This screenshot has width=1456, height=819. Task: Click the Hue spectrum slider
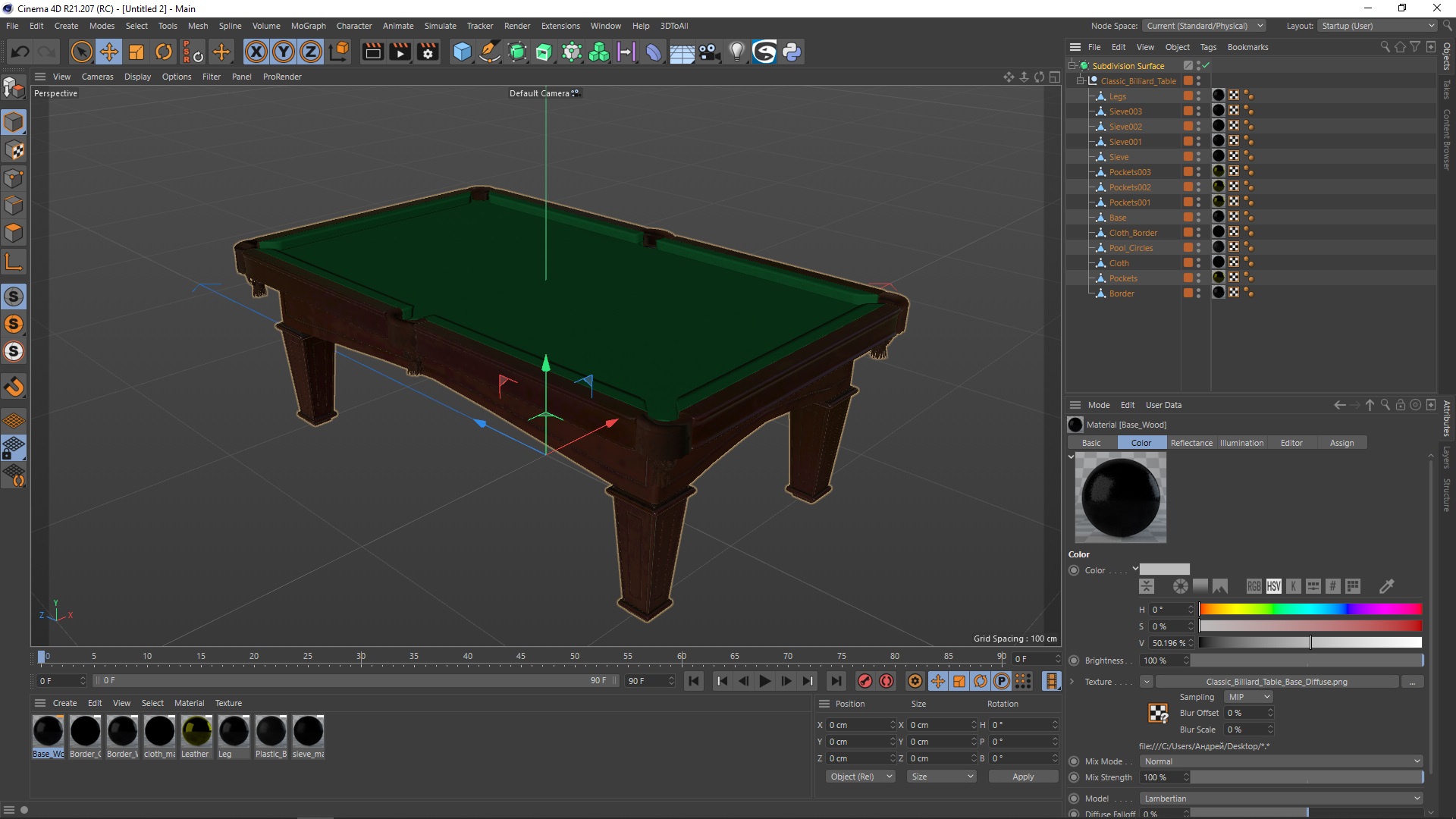1310,609
